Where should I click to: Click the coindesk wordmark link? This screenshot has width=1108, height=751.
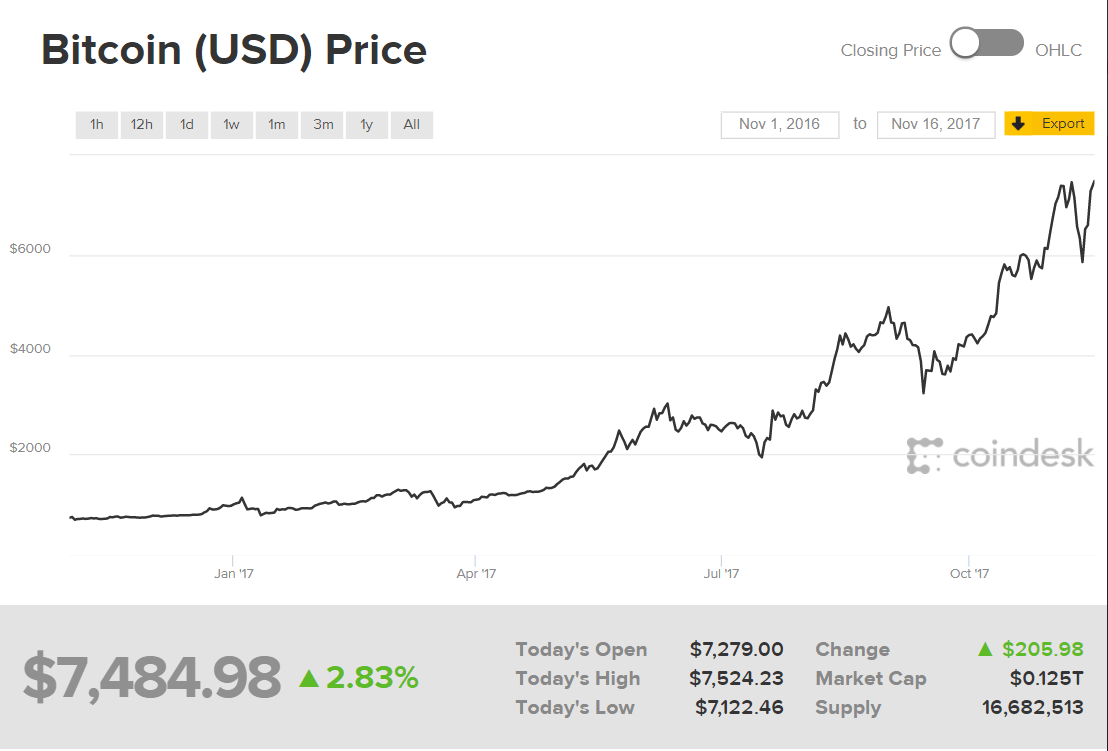pyautogui.click(x=1023, y=455)
